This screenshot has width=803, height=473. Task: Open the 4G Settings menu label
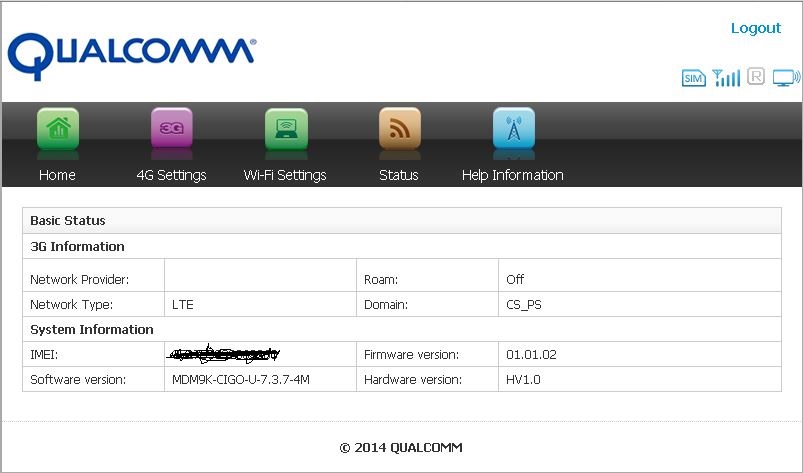[x=172, y=175]
